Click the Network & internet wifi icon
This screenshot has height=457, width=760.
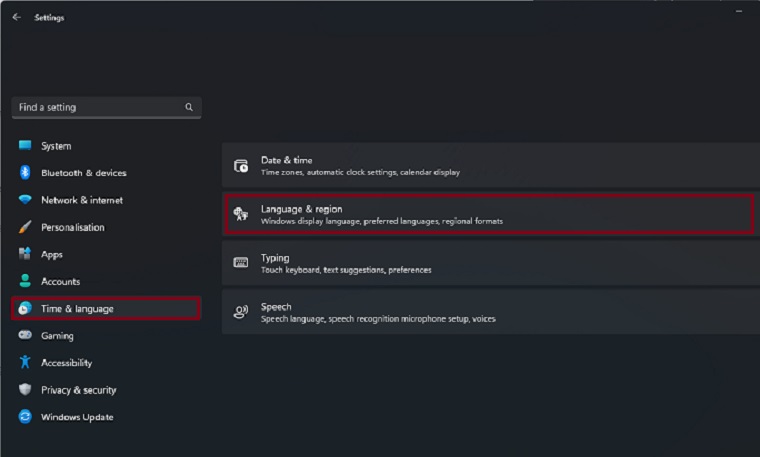point(25,200)
